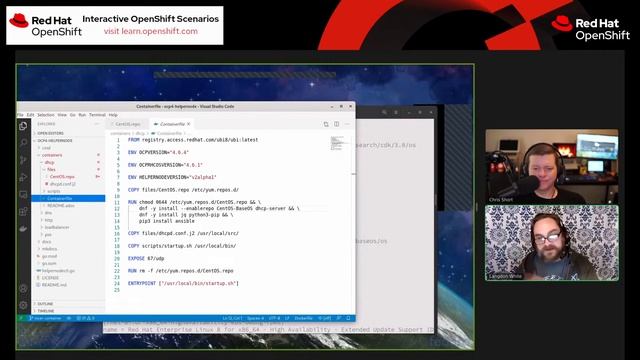The height and width of the screenshot is (360, 640).
Task: Open the Run menu
Action: (82, 115)
